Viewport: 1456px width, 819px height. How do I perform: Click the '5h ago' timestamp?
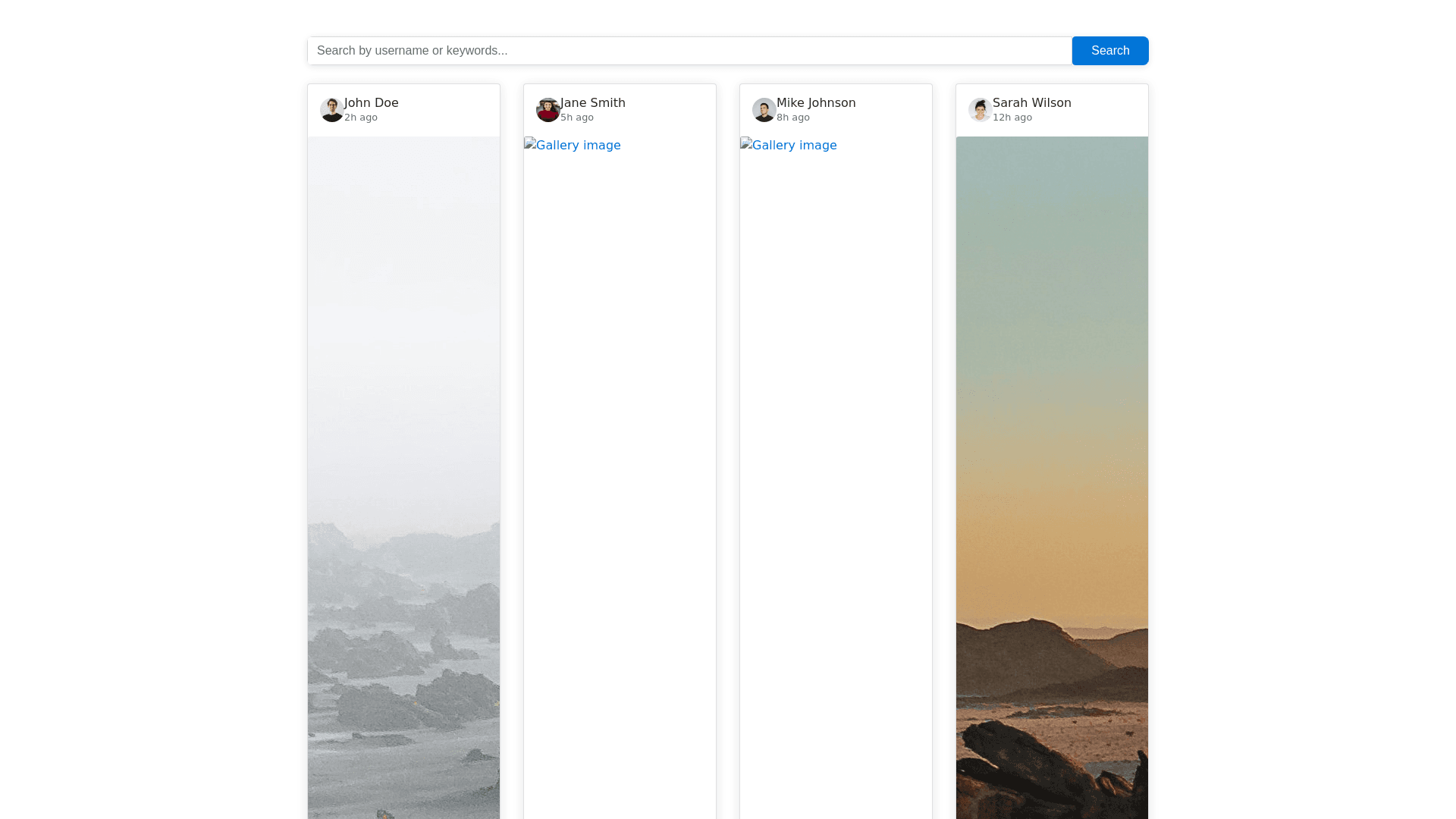point(577,118)
